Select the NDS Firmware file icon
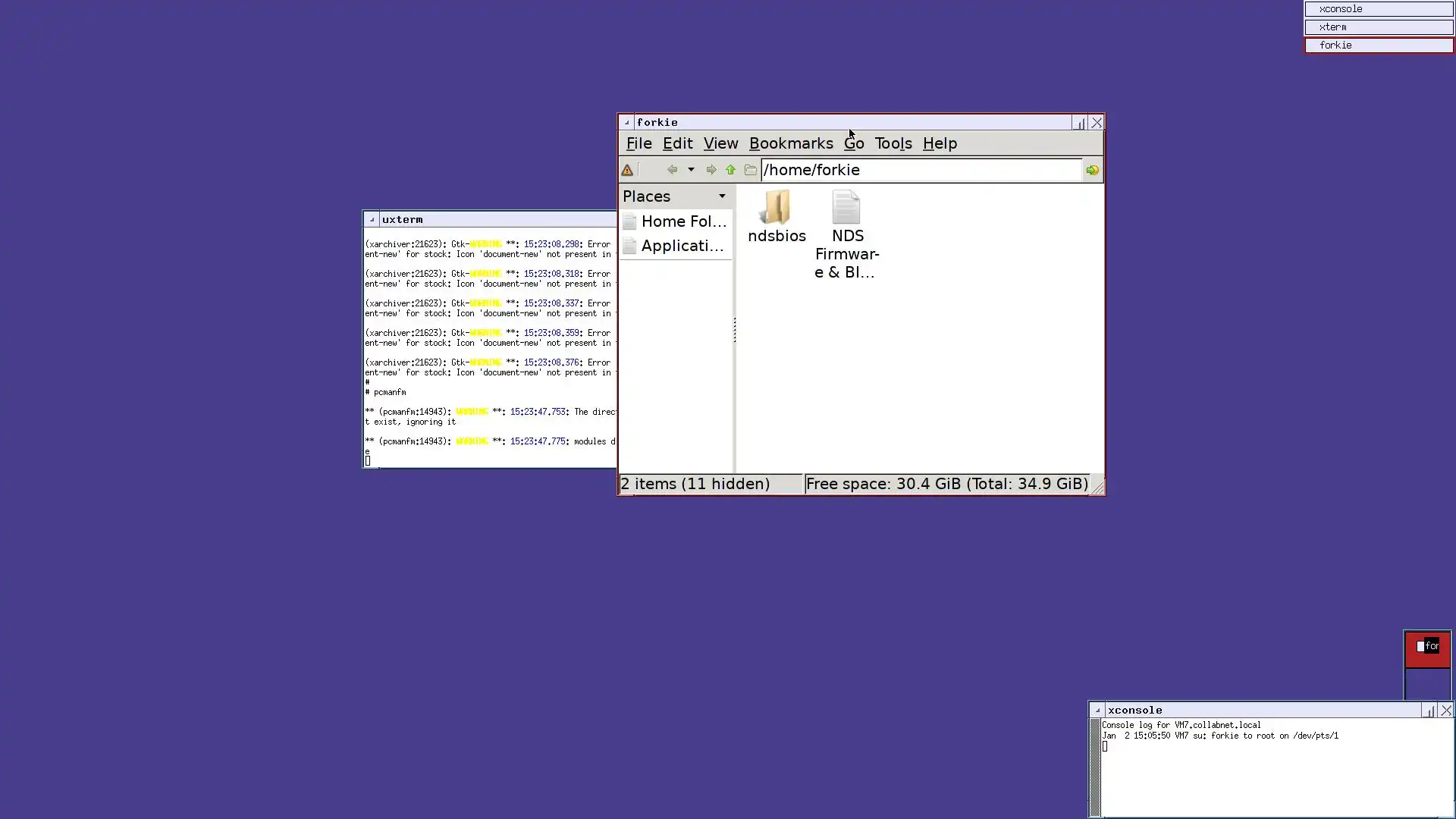Image resolution: width=1456 pixels, height=819 pixels. point(846,208)
